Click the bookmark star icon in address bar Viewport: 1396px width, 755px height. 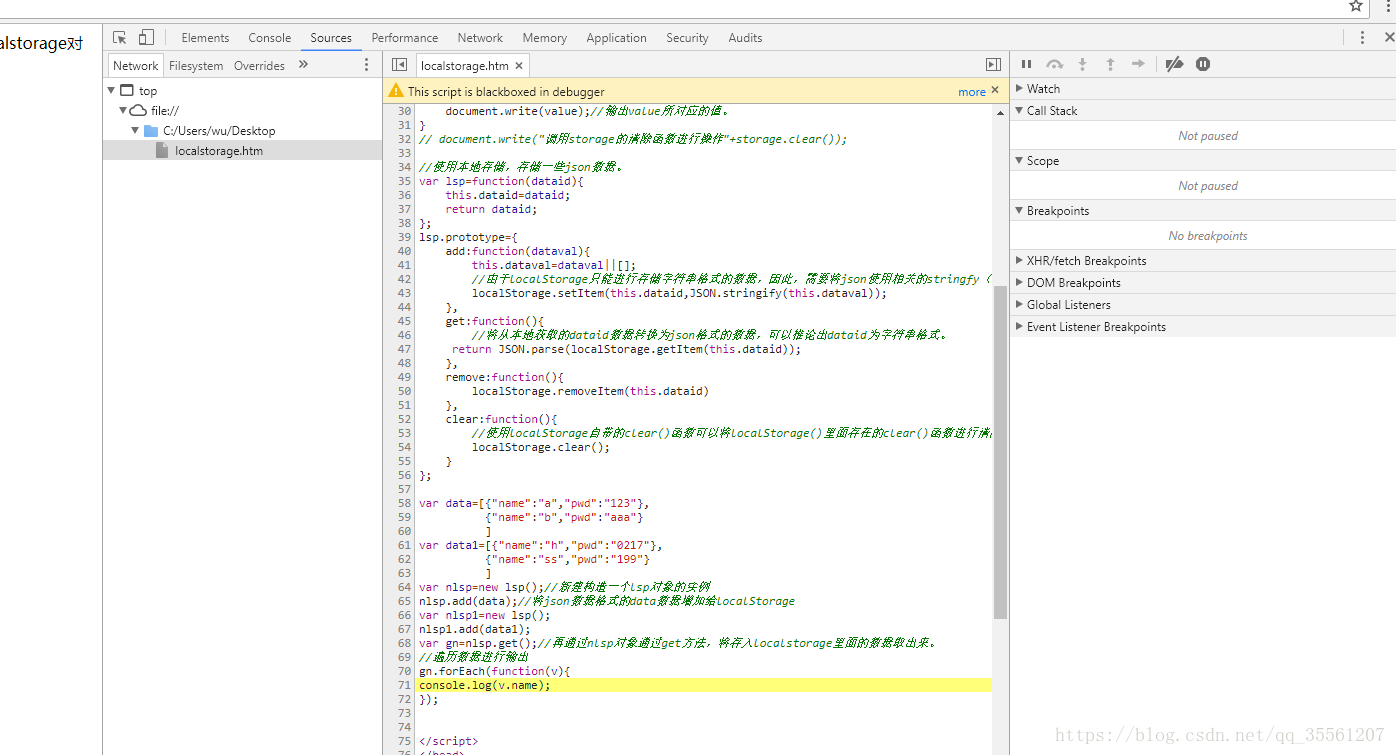(1356, 6)
